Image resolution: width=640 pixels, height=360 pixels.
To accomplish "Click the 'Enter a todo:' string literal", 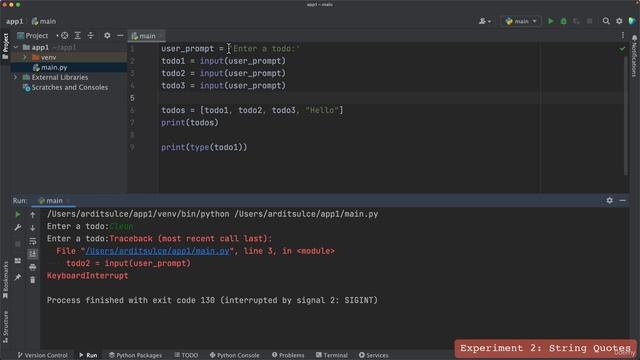I will coord(264,49).
